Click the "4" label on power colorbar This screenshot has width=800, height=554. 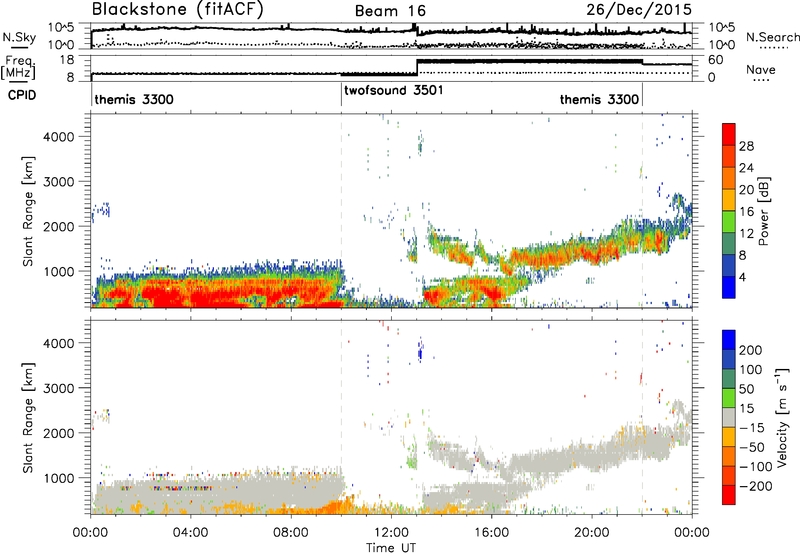pos(743,277)
